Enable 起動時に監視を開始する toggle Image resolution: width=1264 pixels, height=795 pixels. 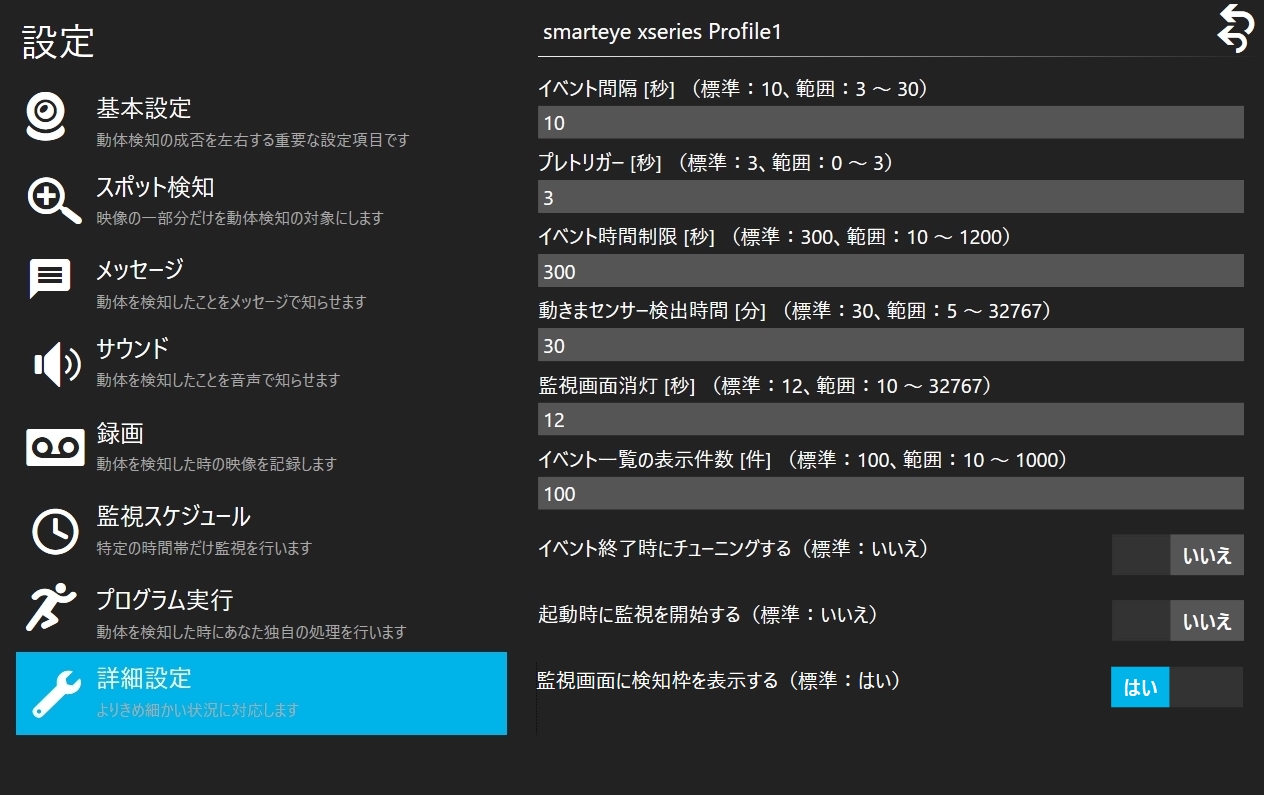pos(1177,621)
